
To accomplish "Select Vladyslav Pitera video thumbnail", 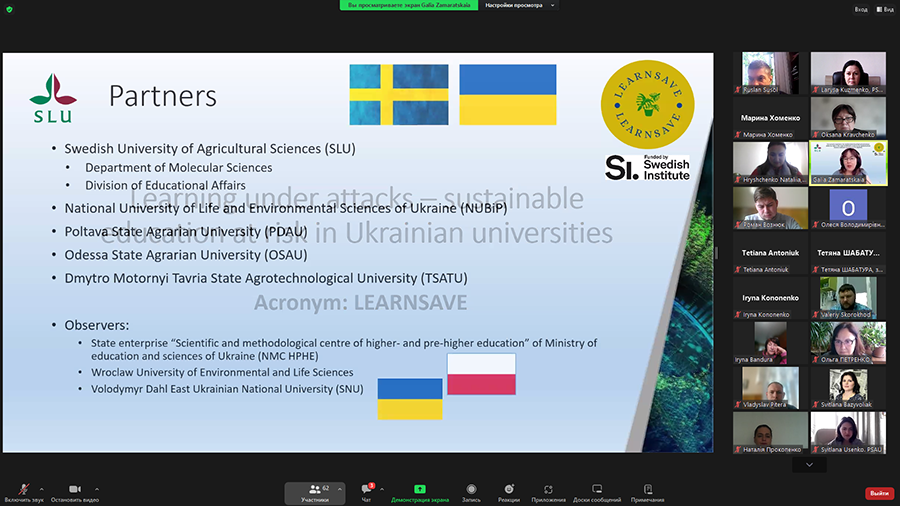I will point(770,388).
